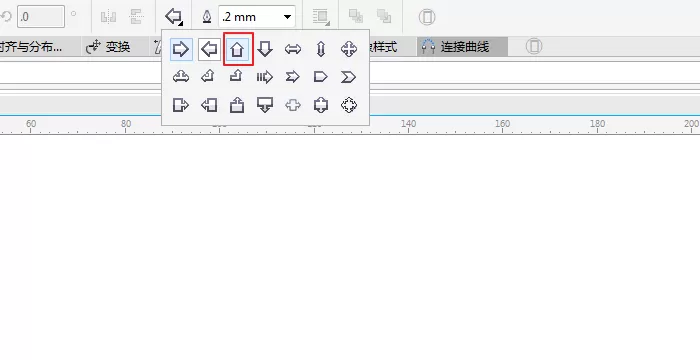Select the right arrow callout shape

tap(181, 105)
